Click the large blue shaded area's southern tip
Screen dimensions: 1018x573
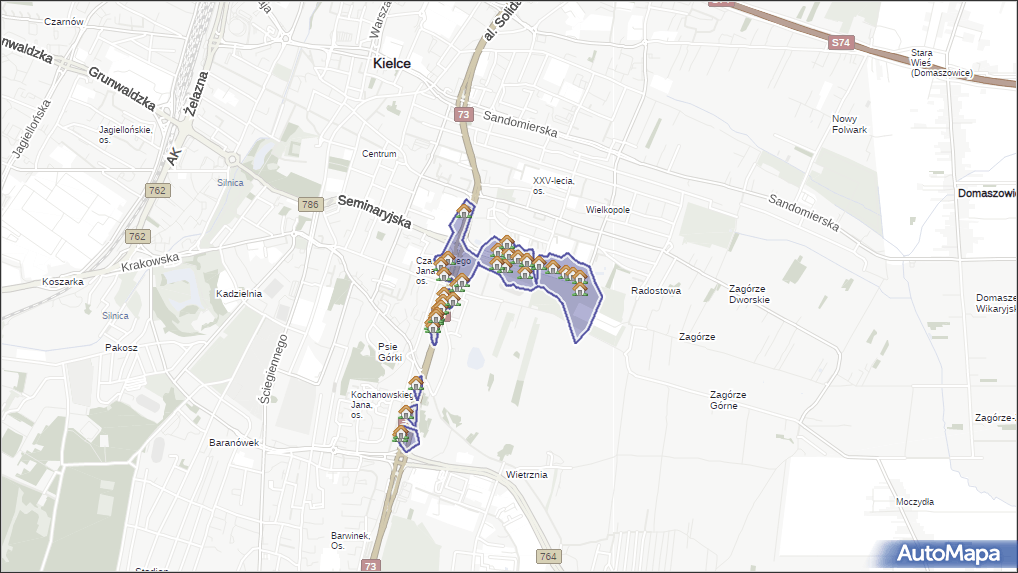tap(576, 341)
